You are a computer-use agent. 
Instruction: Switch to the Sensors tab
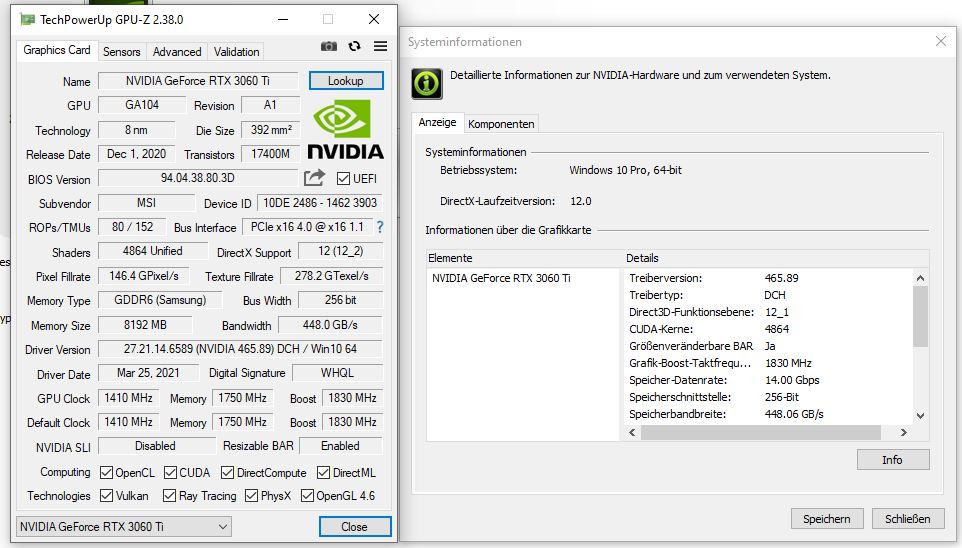pos(121,52)
